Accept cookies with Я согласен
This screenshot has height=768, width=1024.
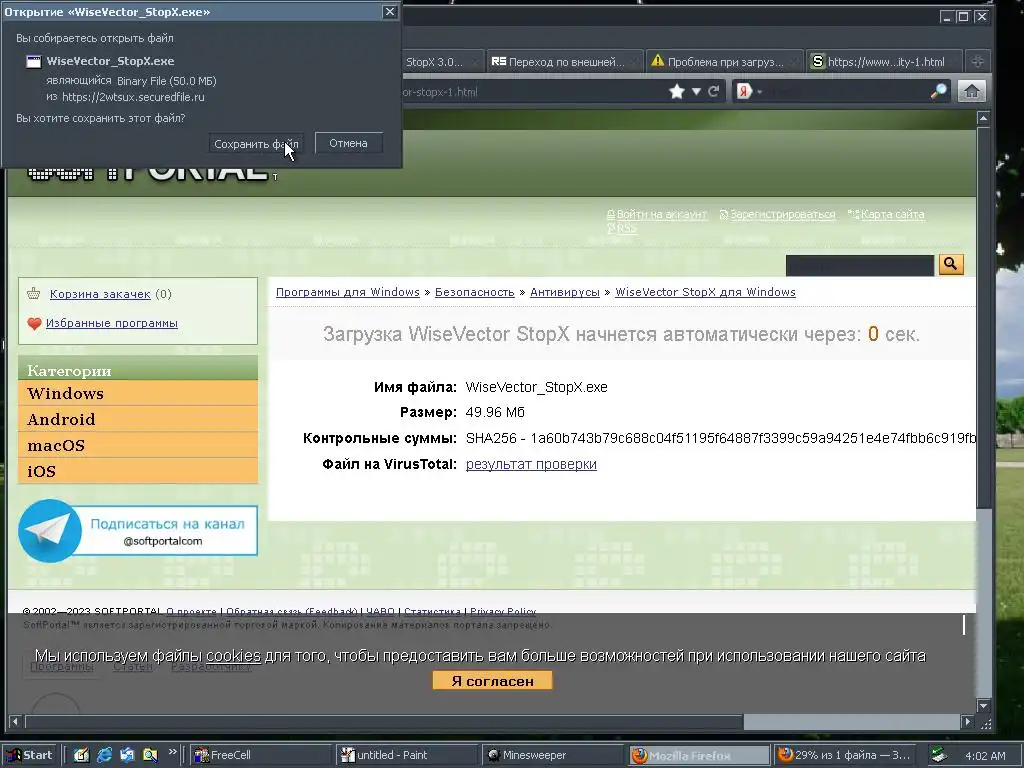[x=492, y=680]
